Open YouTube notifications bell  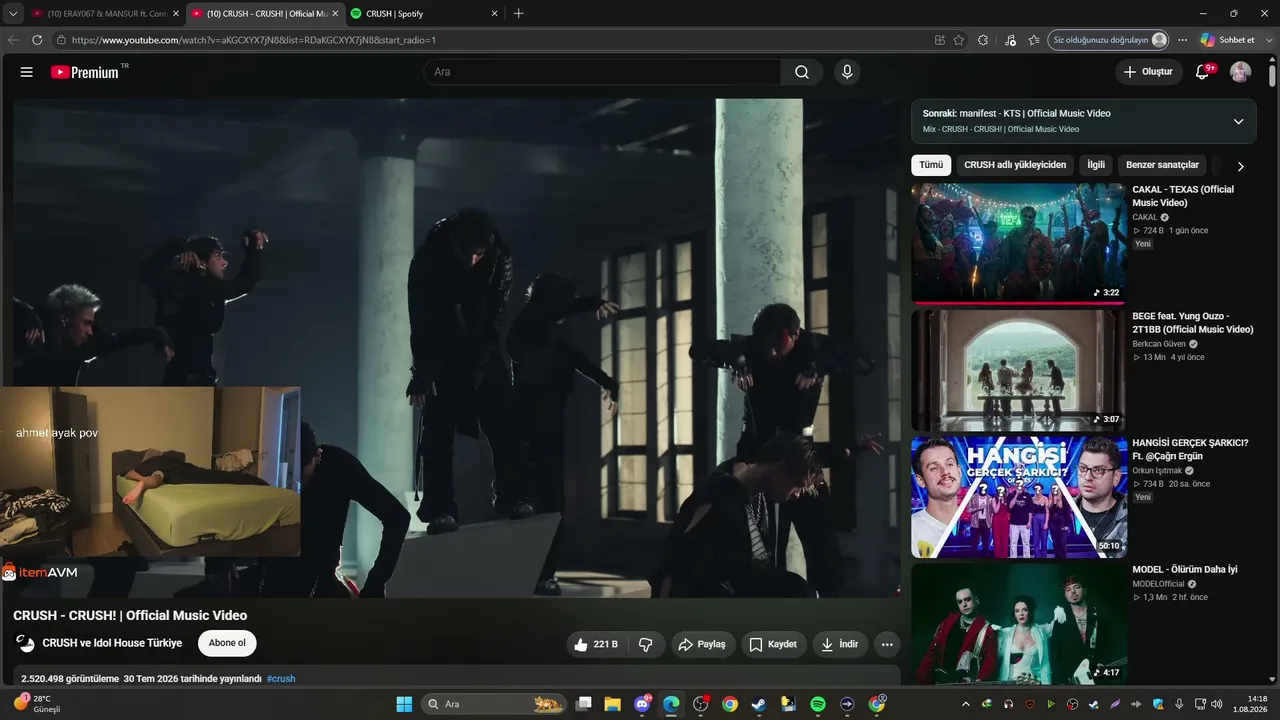(1203, 72)
